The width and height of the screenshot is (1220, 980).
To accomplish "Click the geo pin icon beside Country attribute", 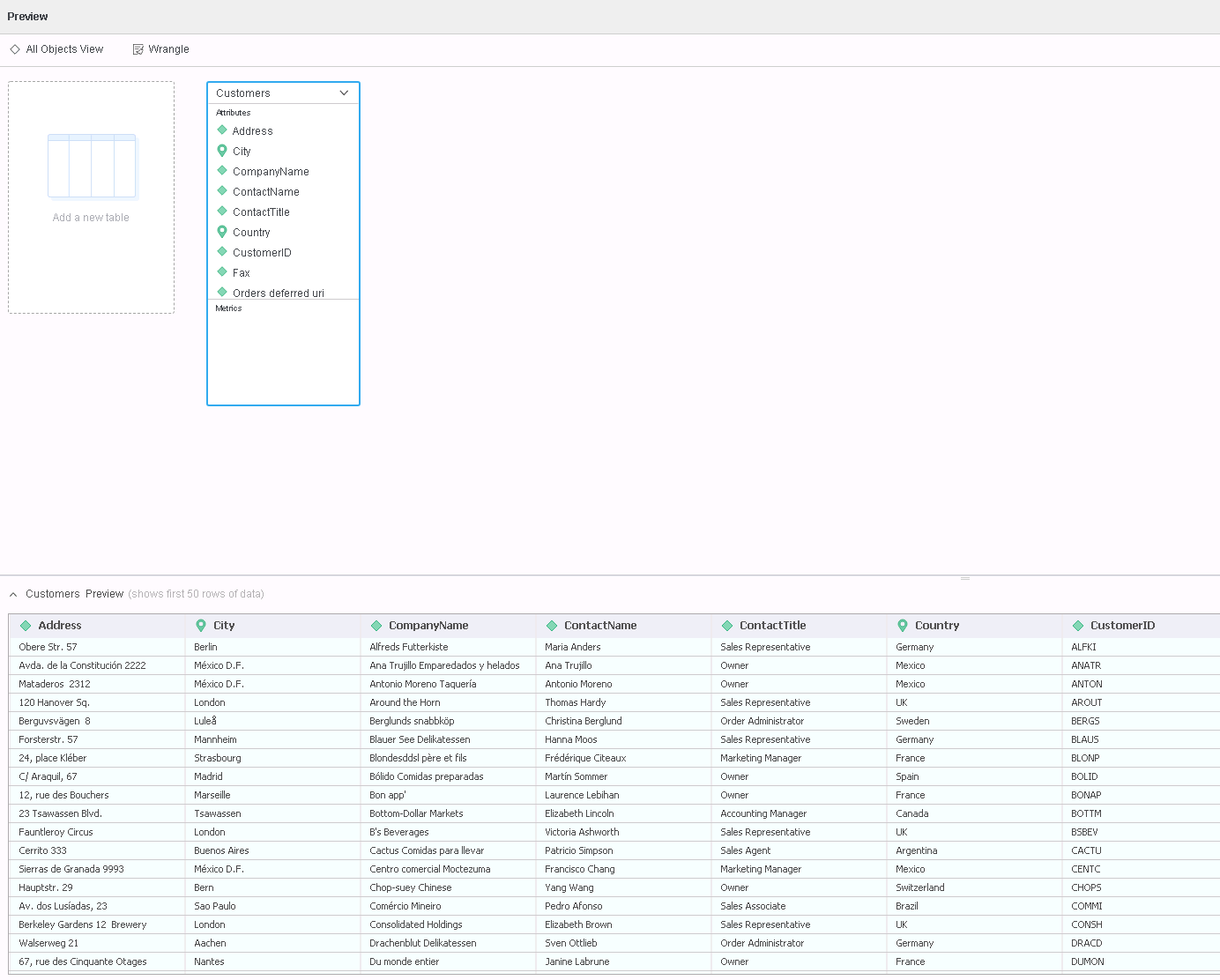I will click(222, 232).
